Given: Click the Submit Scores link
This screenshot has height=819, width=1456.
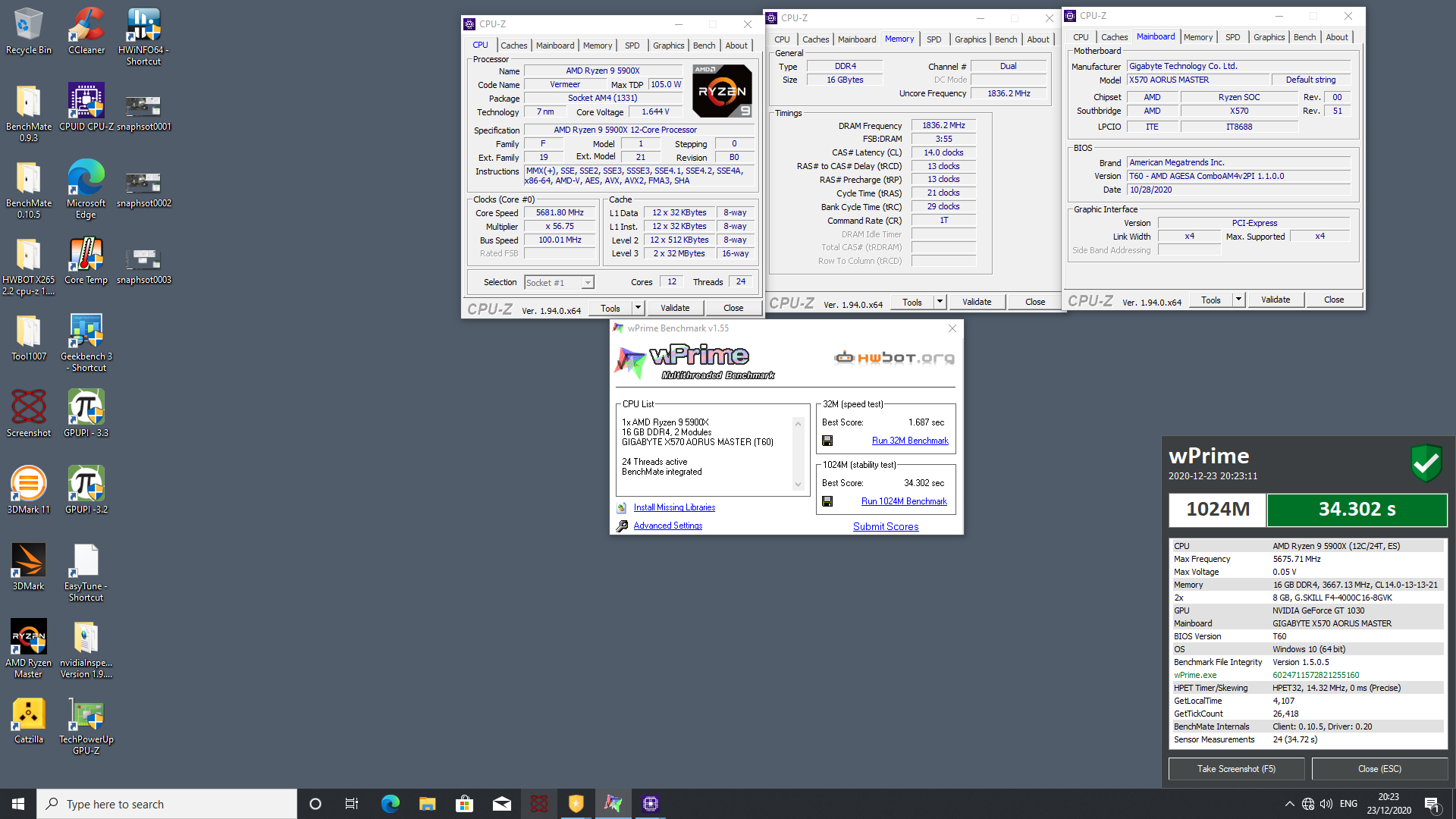Looking at the screenshot, I should 886,526.
